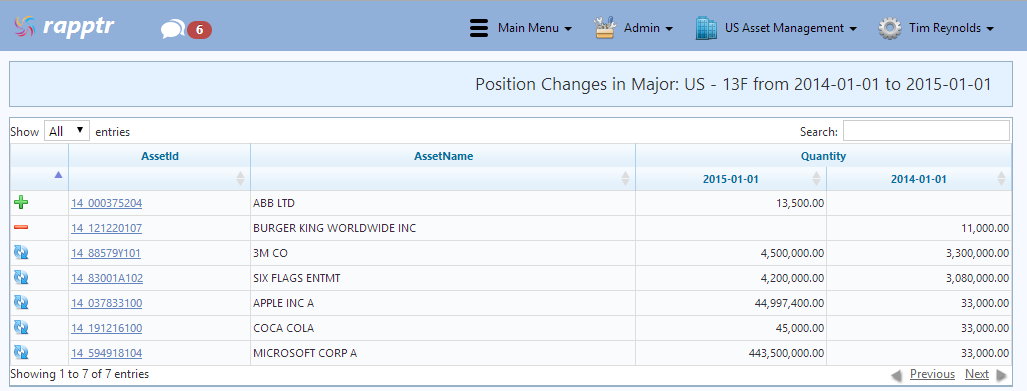Expand the US Asset Management dropdown
1027x391 pixels.
coord(791,28)
